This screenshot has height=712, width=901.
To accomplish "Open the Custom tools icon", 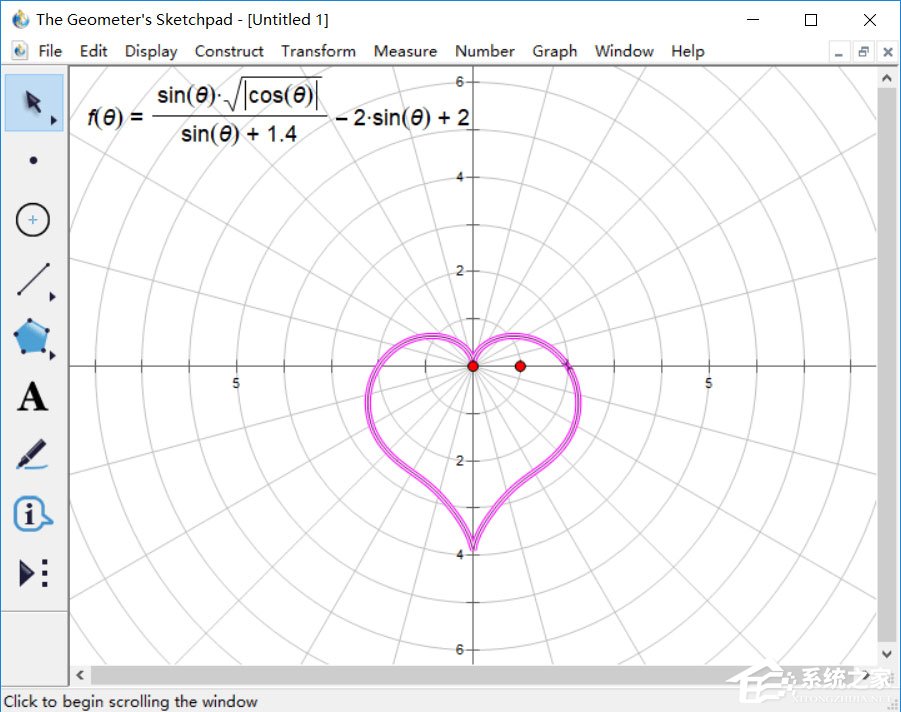I will click(x=33, y=573).
